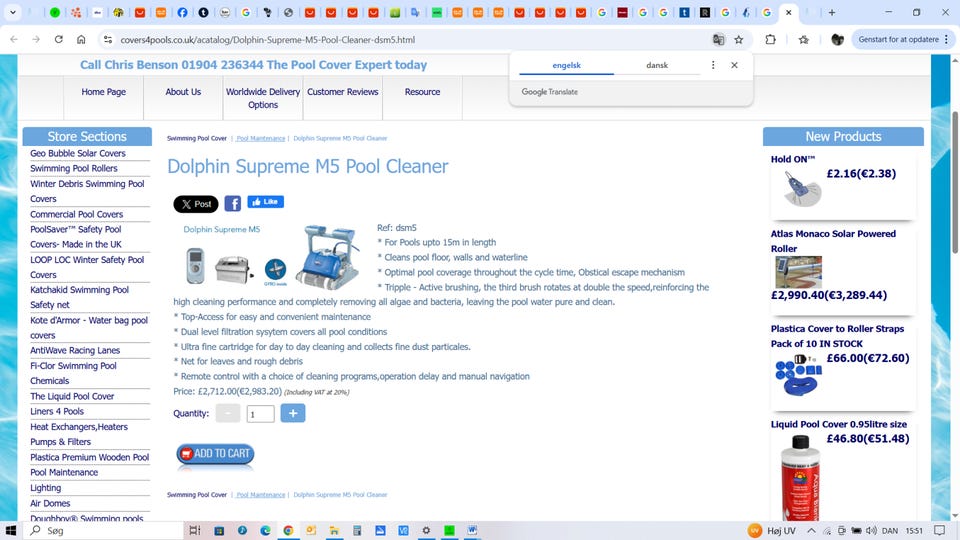Close the Google Translate popup
Image resolution: width=960 pixels, height=540 pixels.
click(x=734, y=65)
